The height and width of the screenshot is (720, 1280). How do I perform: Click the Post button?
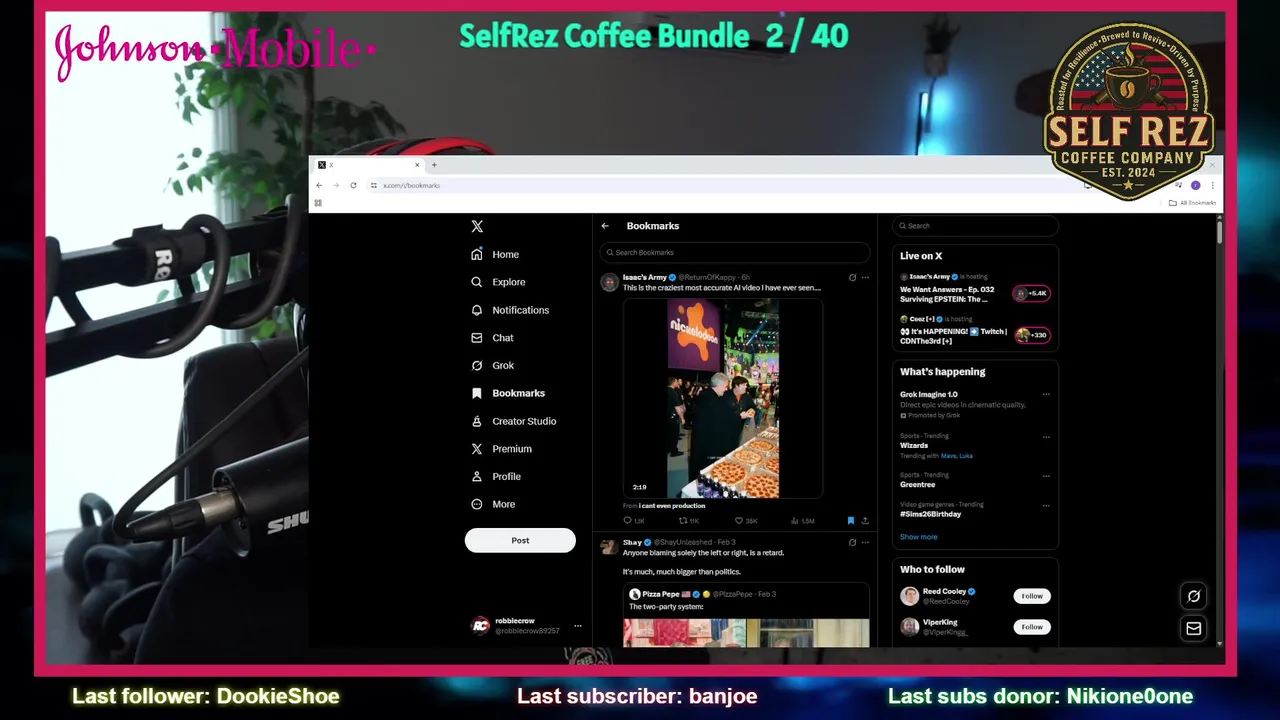pyautogui.click(x=520, y=540)
